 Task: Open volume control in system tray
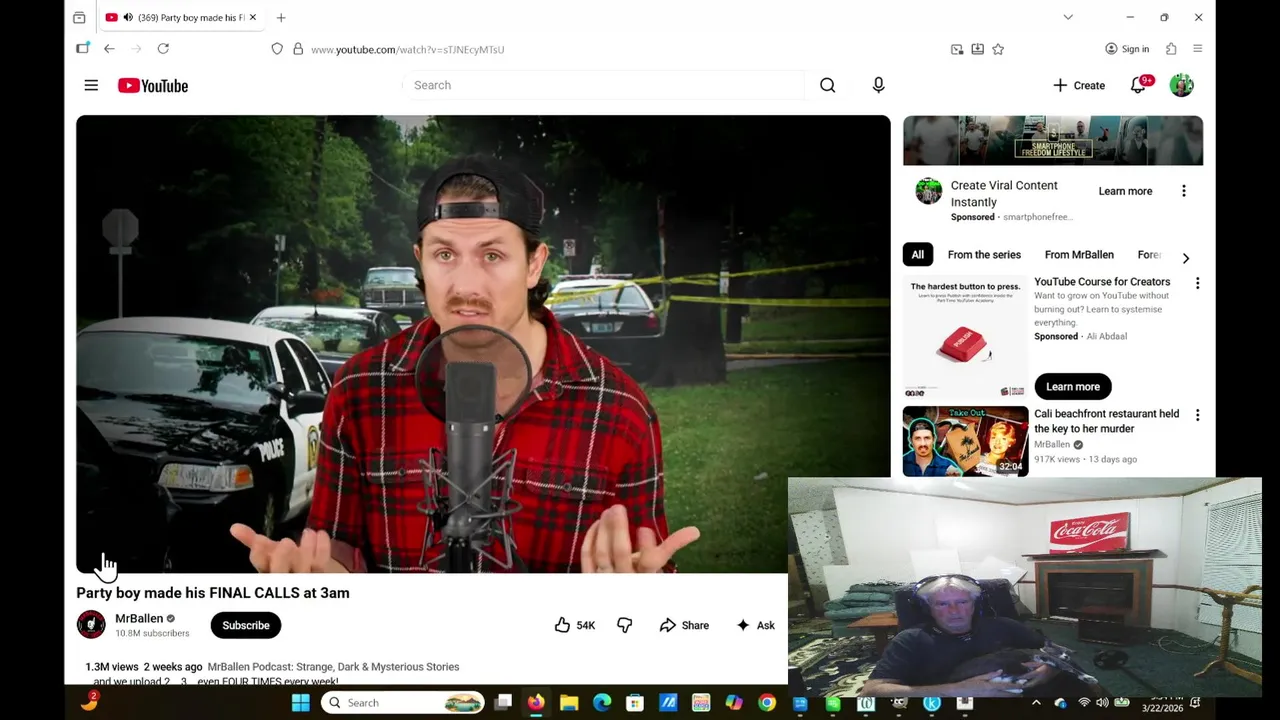[1102, 703]
